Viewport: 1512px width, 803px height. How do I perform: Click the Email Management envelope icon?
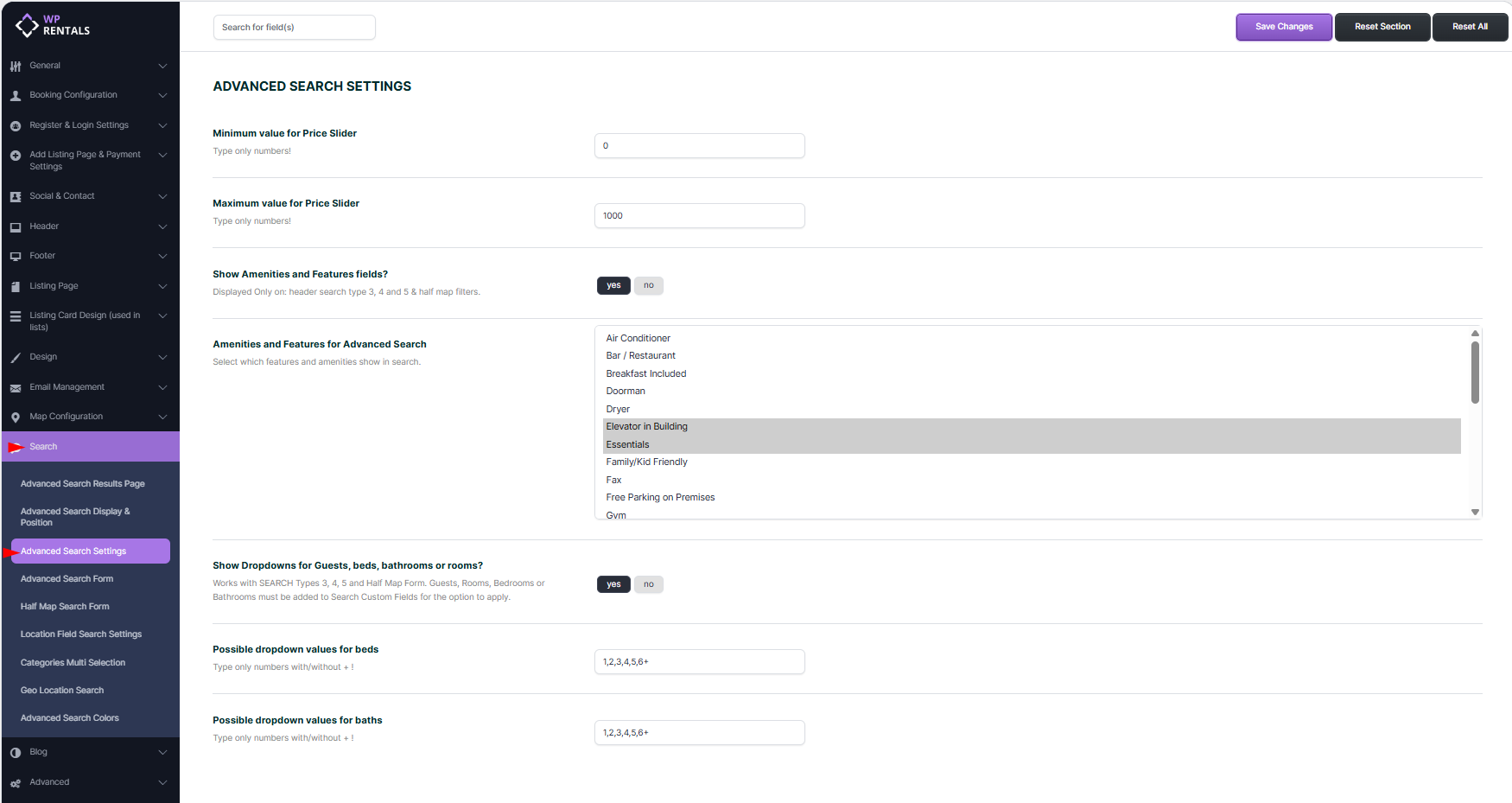tap(16, 388)
